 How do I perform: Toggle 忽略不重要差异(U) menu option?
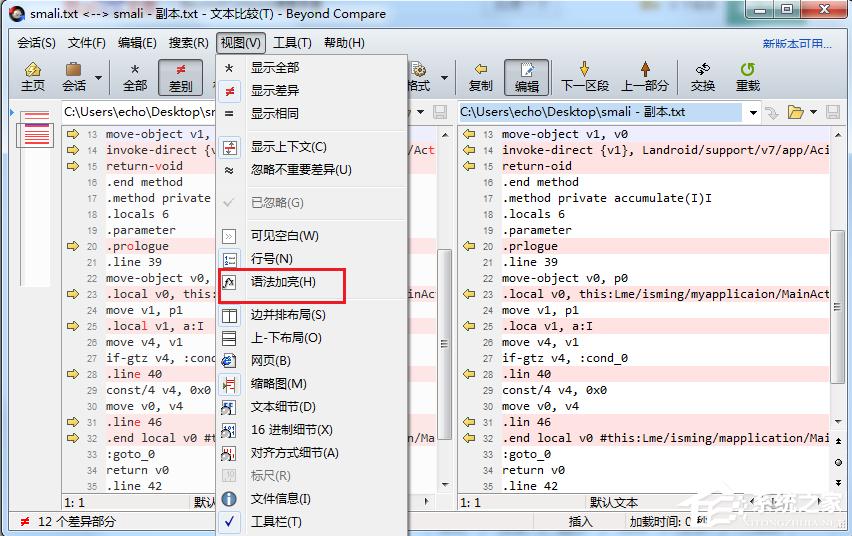[x=312, y=170]
